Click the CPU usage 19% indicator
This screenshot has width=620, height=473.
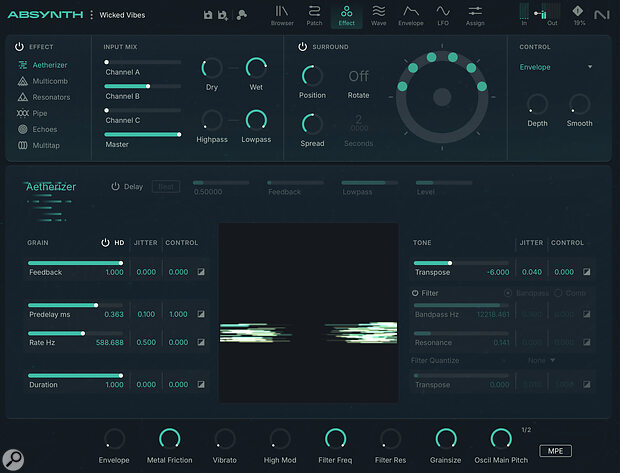pyautogui.click(x=579, y=16)
